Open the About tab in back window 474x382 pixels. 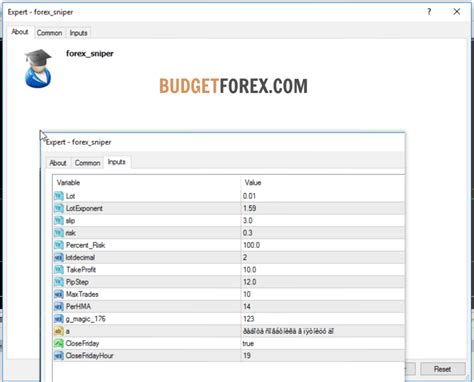coord(20,32)
